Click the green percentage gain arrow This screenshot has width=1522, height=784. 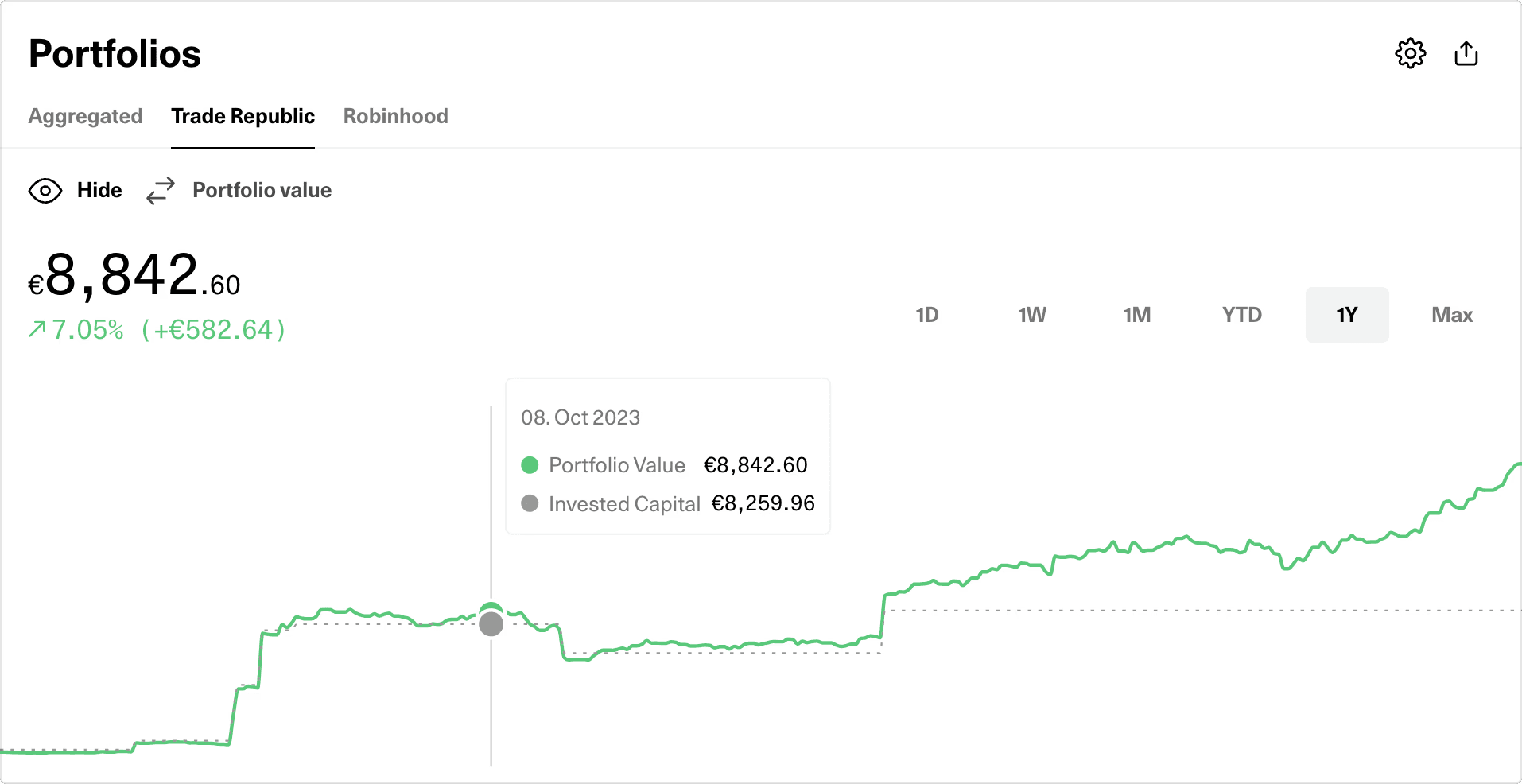(37, 329)
